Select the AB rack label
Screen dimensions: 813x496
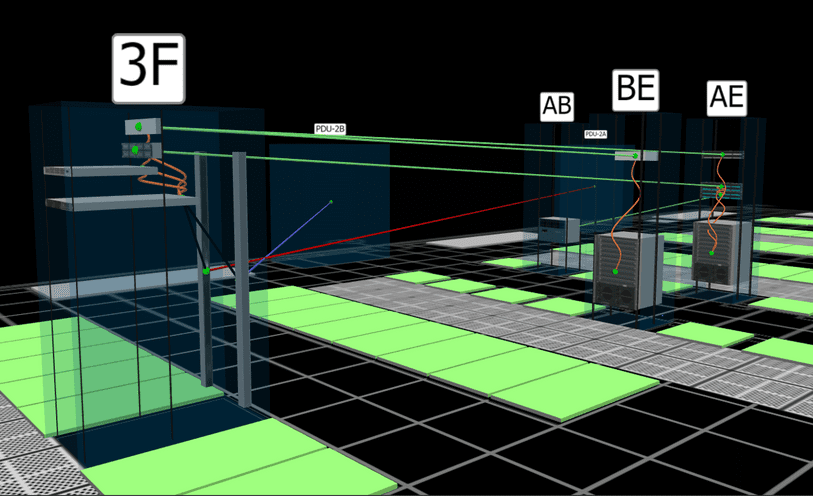[x=556, y=107]
